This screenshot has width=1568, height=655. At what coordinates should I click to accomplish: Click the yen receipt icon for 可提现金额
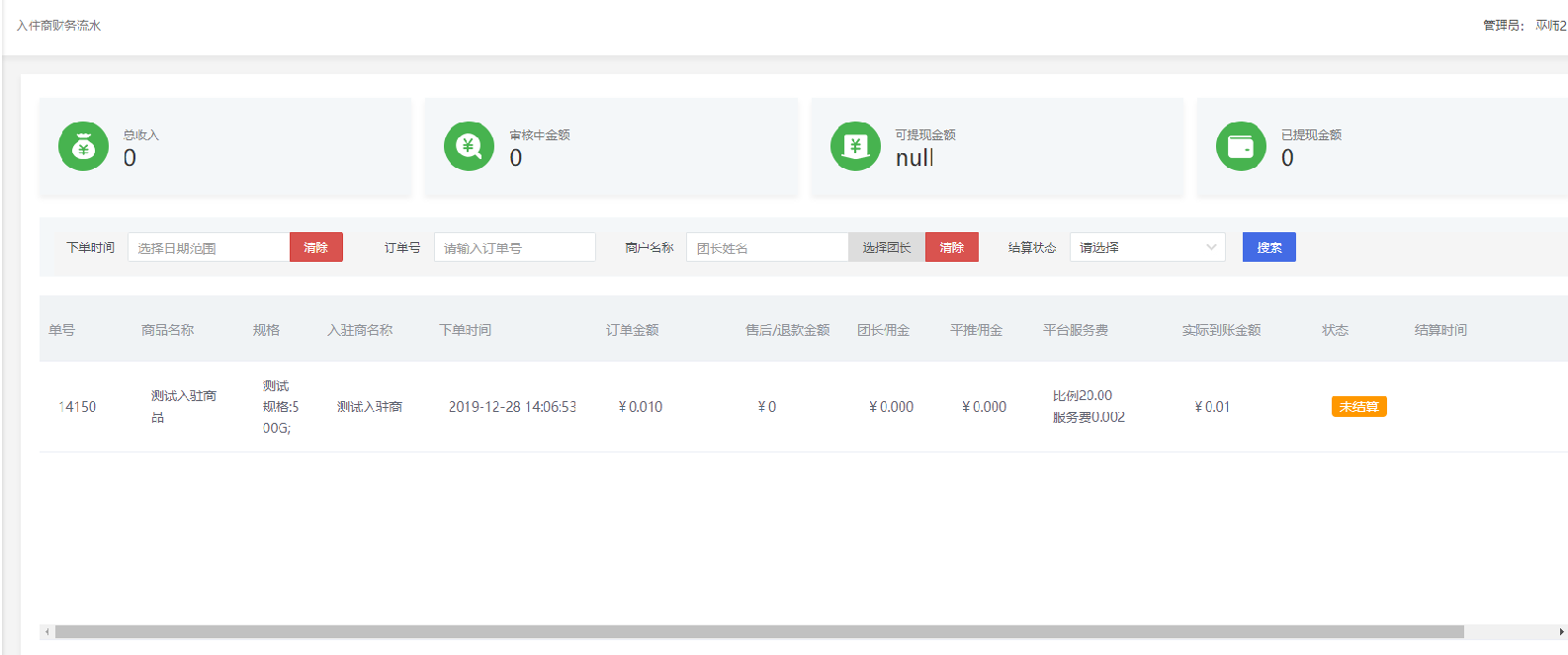(x=855, y=147)
